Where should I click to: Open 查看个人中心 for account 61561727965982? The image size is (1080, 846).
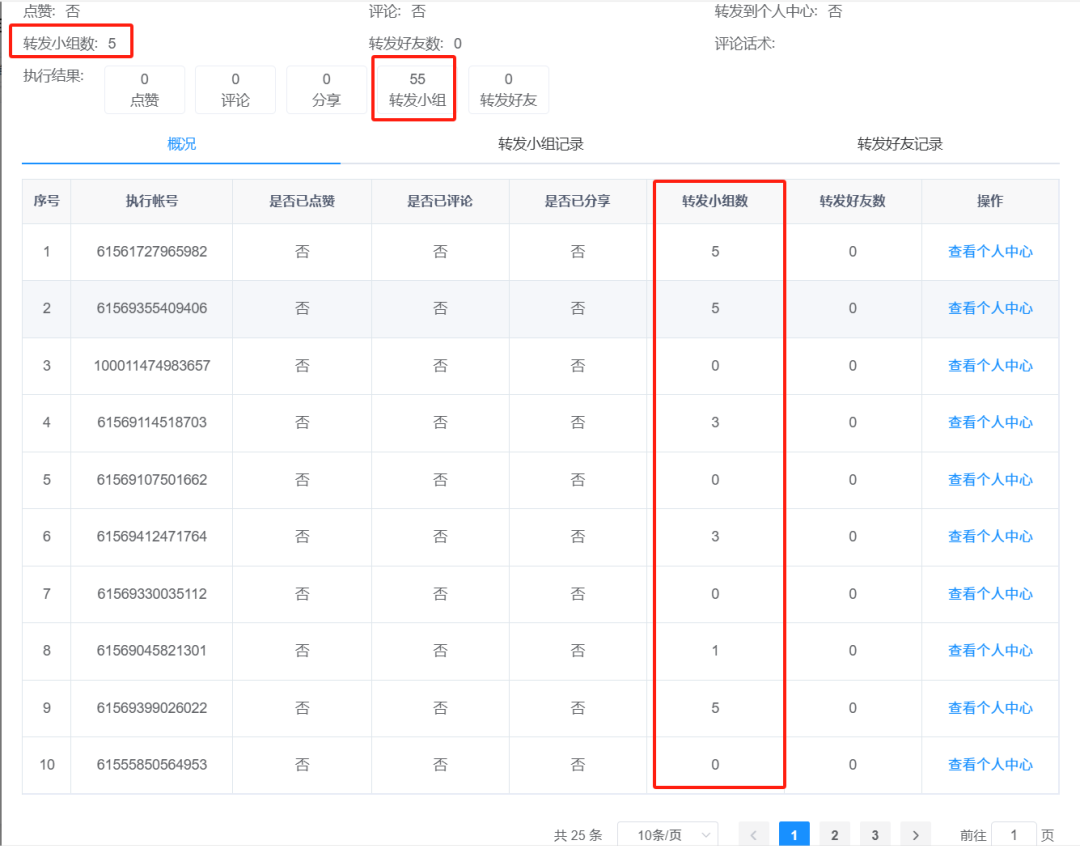point(990,251)
